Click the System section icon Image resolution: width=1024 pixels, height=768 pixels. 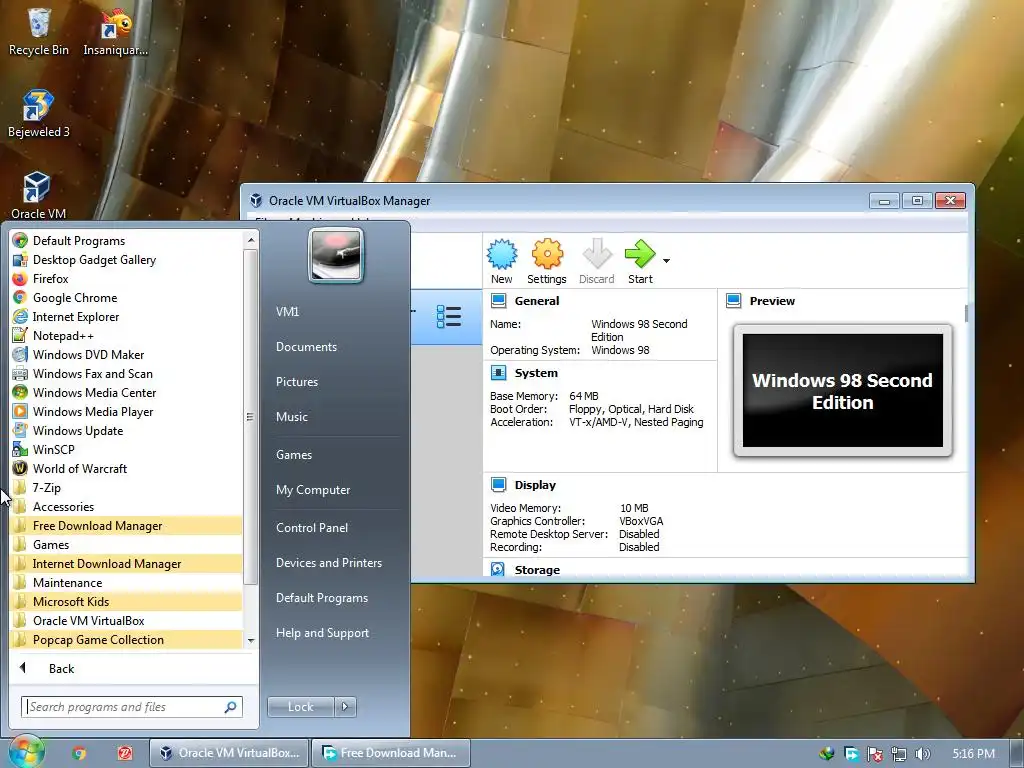point(499,373)
